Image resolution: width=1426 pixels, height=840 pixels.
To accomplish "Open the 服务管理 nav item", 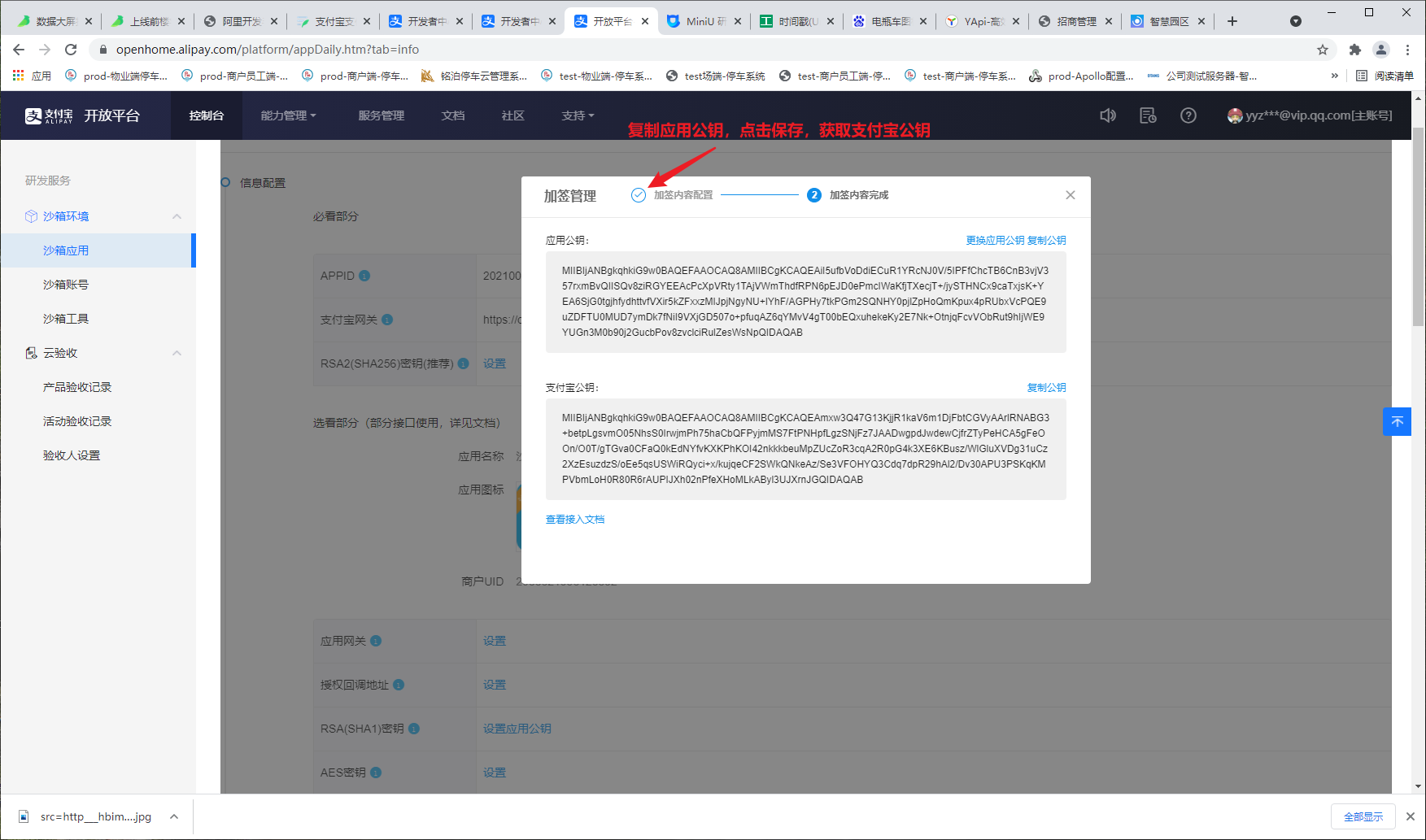I will point(381,115).
